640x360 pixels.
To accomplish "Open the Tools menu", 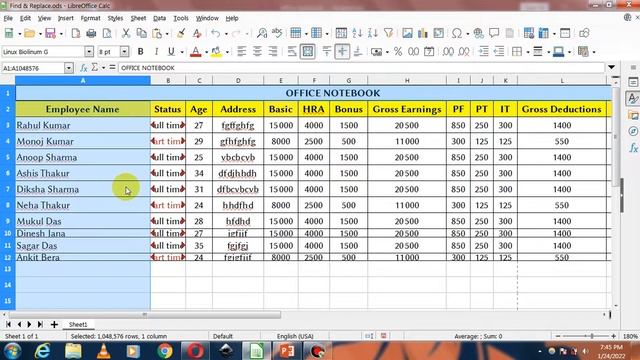I will [181, 18].
